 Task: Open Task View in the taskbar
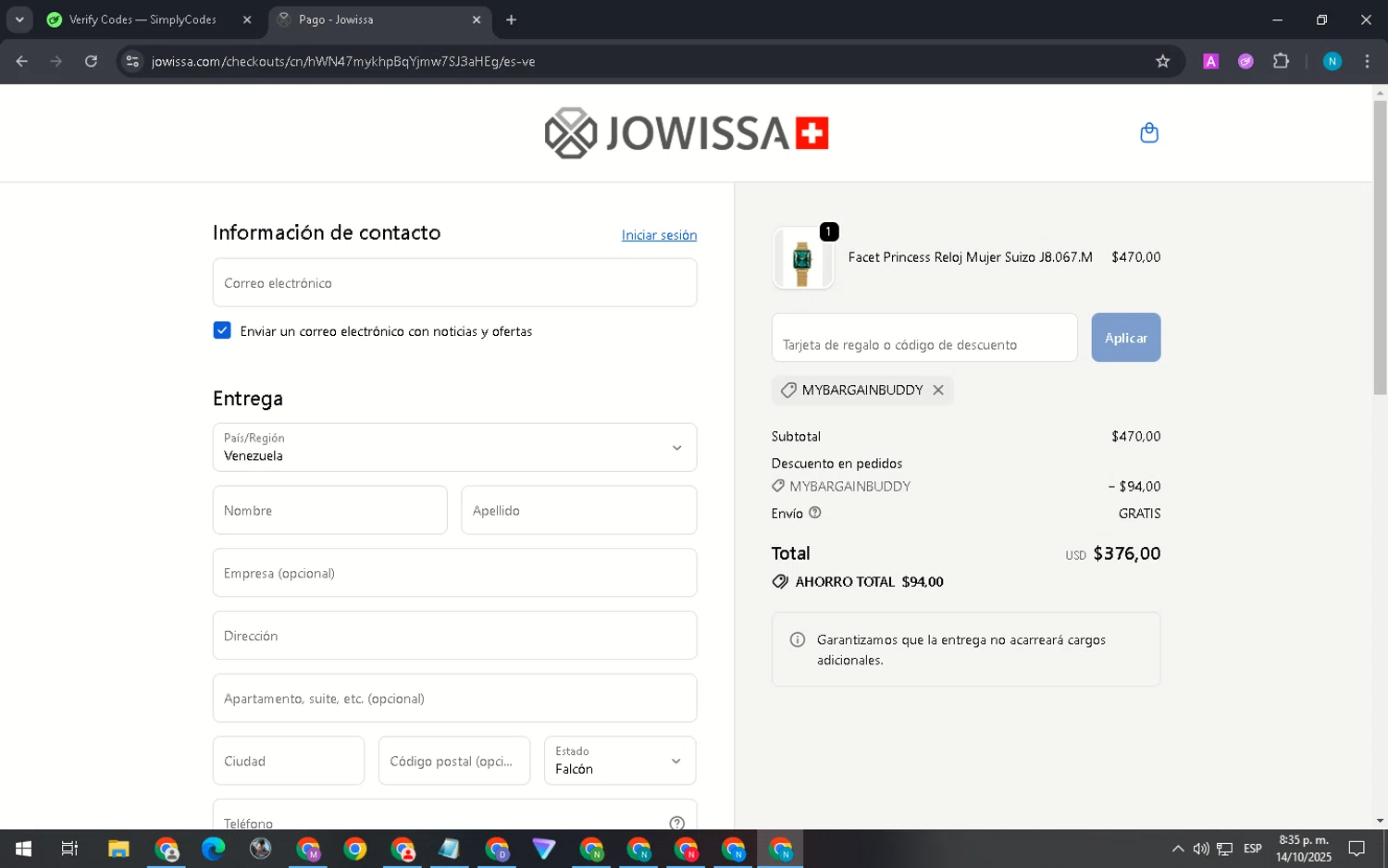(69, 849)
